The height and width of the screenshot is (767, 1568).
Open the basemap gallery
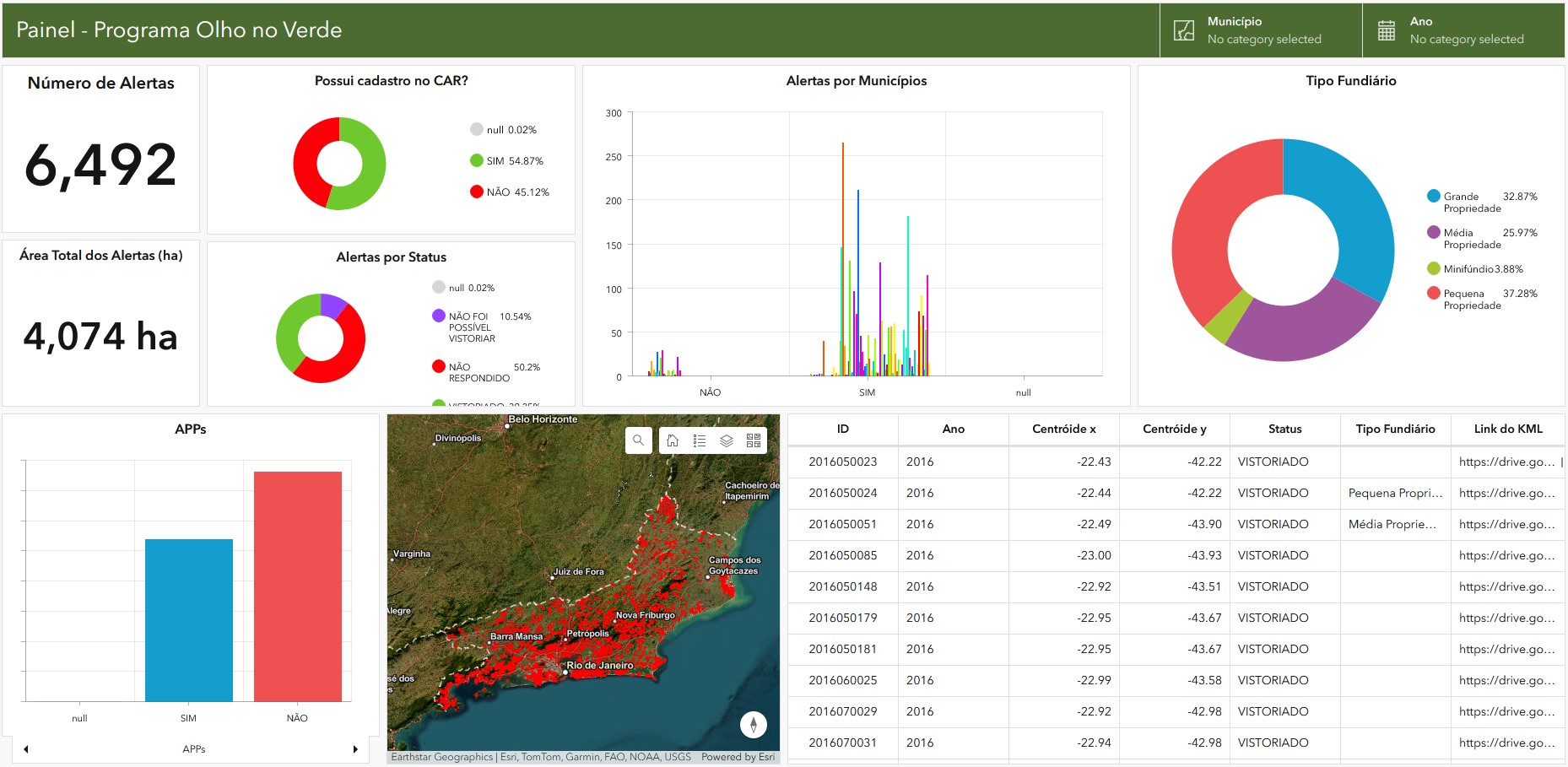click(754, 440)
